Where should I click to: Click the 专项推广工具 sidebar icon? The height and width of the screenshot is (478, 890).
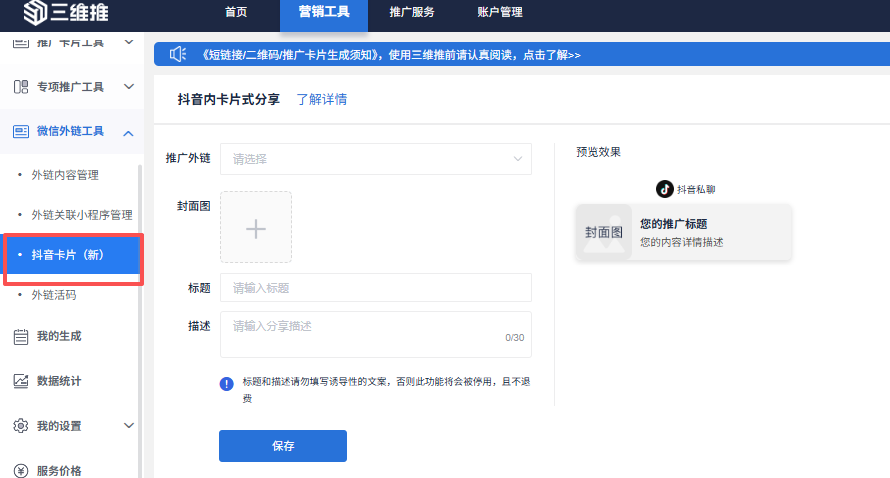pos(20,87)
